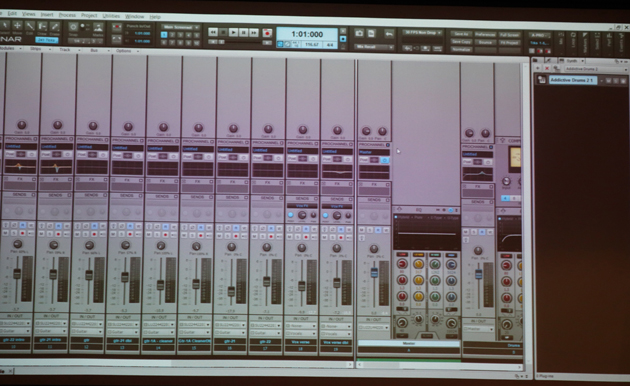Select the Move tool in the toolbar
The height and width of the screenshot is (386, 630).
[17, 26]
